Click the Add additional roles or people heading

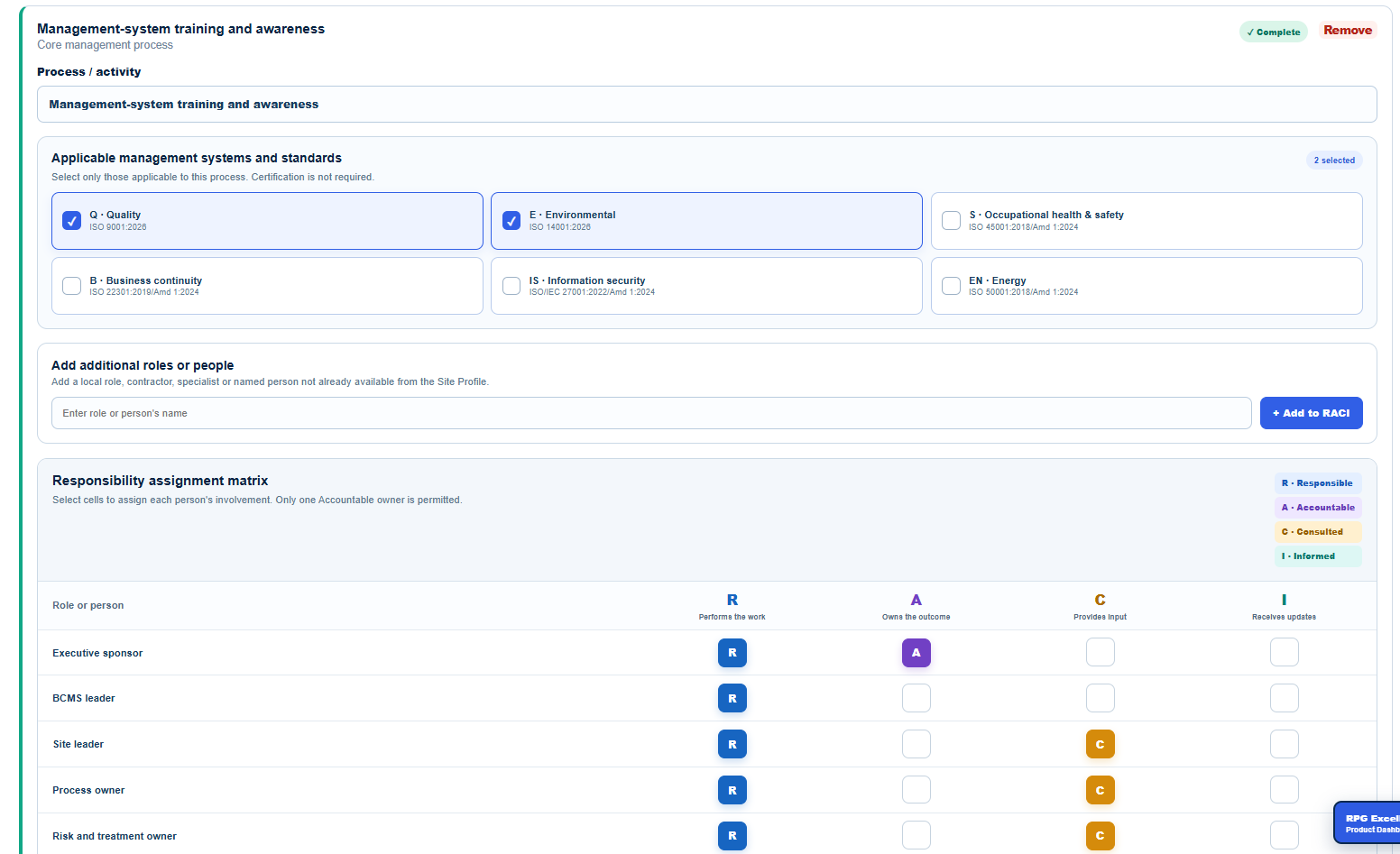pyautogui.click(x=143, y=365)
